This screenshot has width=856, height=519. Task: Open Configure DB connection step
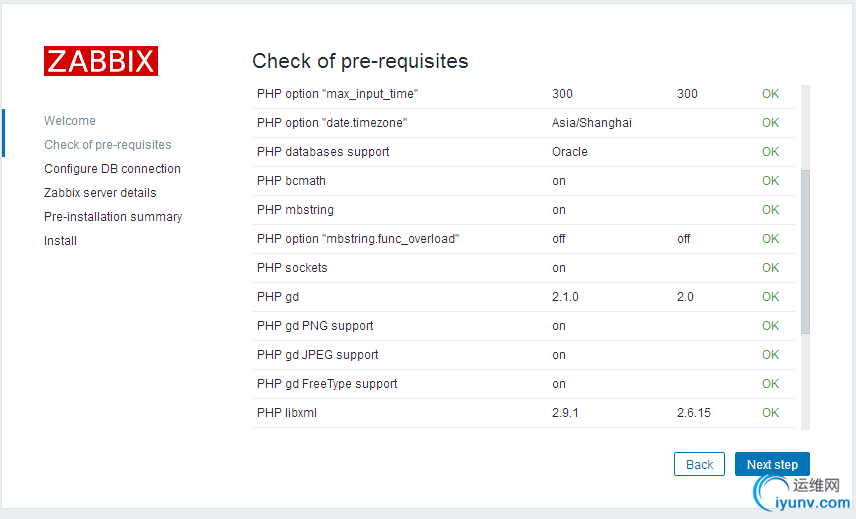pyautogui.click(x=112, y=169)
